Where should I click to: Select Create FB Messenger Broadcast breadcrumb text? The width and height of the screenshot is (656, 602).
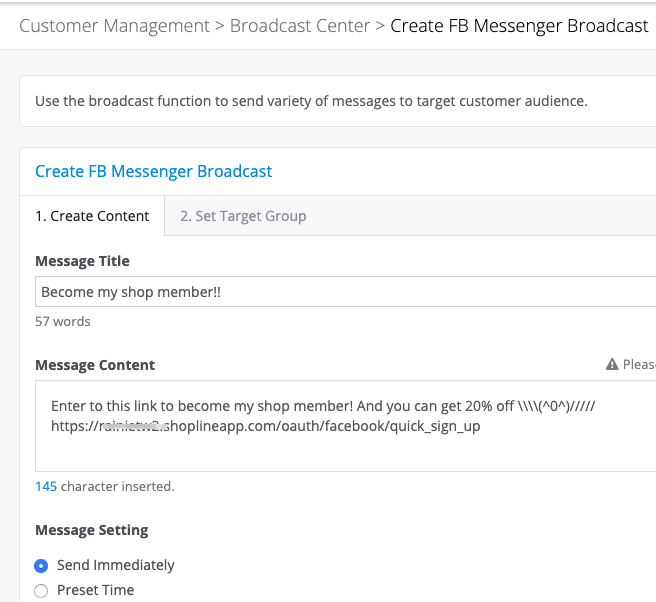(519, 26)
